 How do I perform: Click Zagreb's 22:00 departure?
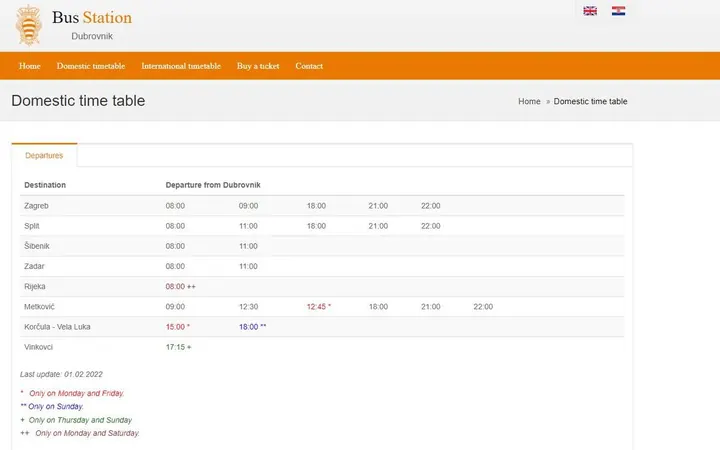pos(431,206)
